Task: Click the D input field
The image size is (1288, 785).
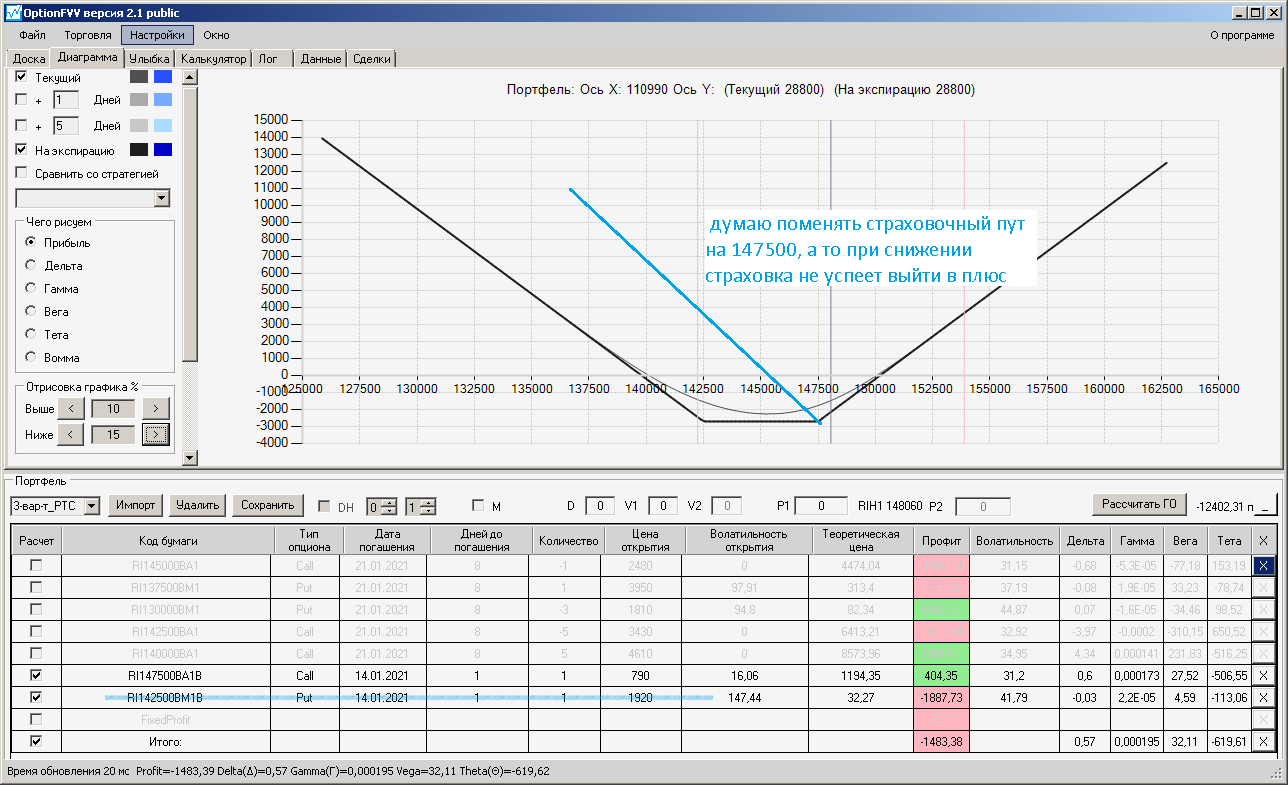Action: click(x=600, y=507)
